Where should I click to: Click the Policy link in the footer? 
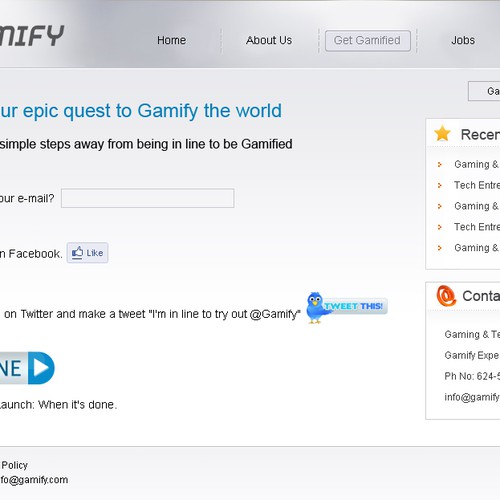click(x=14, y=465)
